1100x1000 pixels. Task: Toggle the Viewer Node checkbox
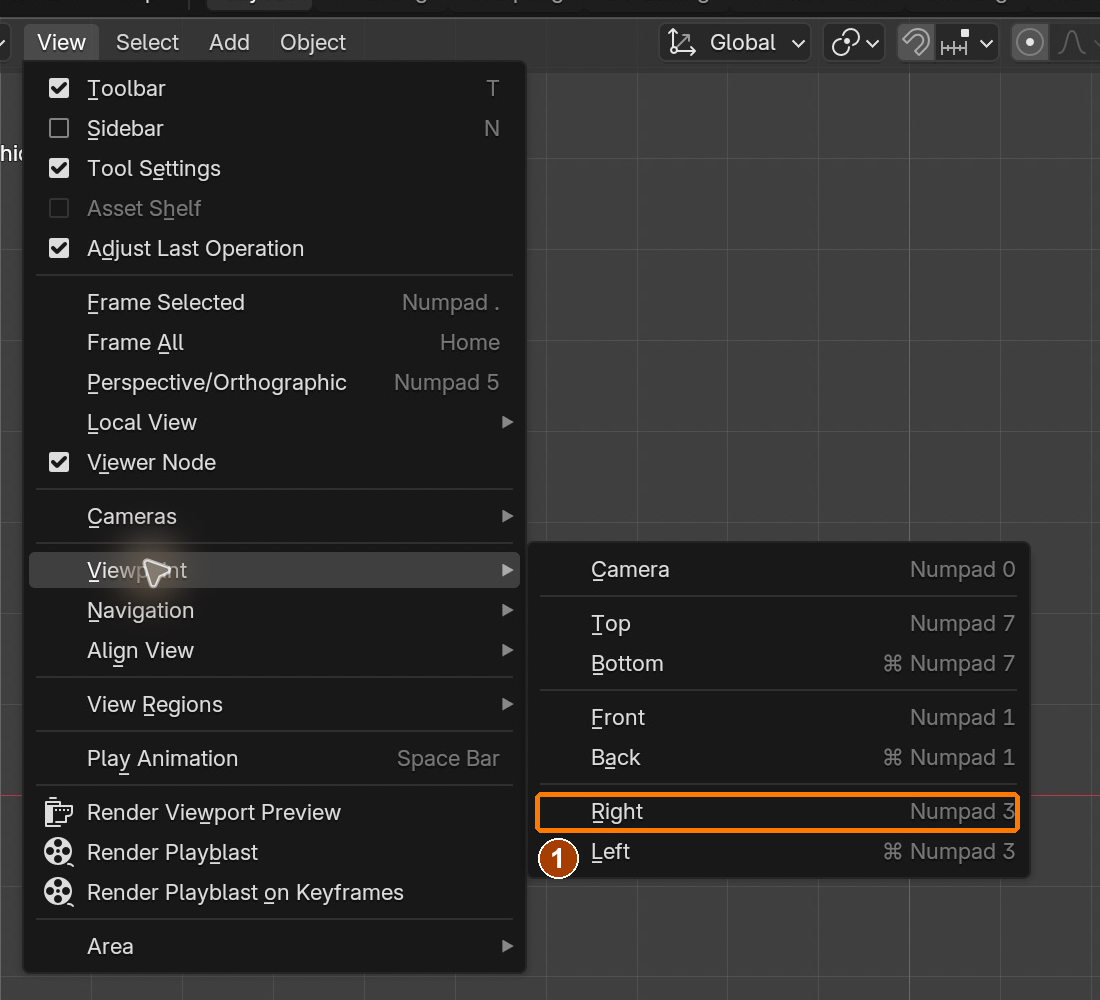[x=59, y=462]
